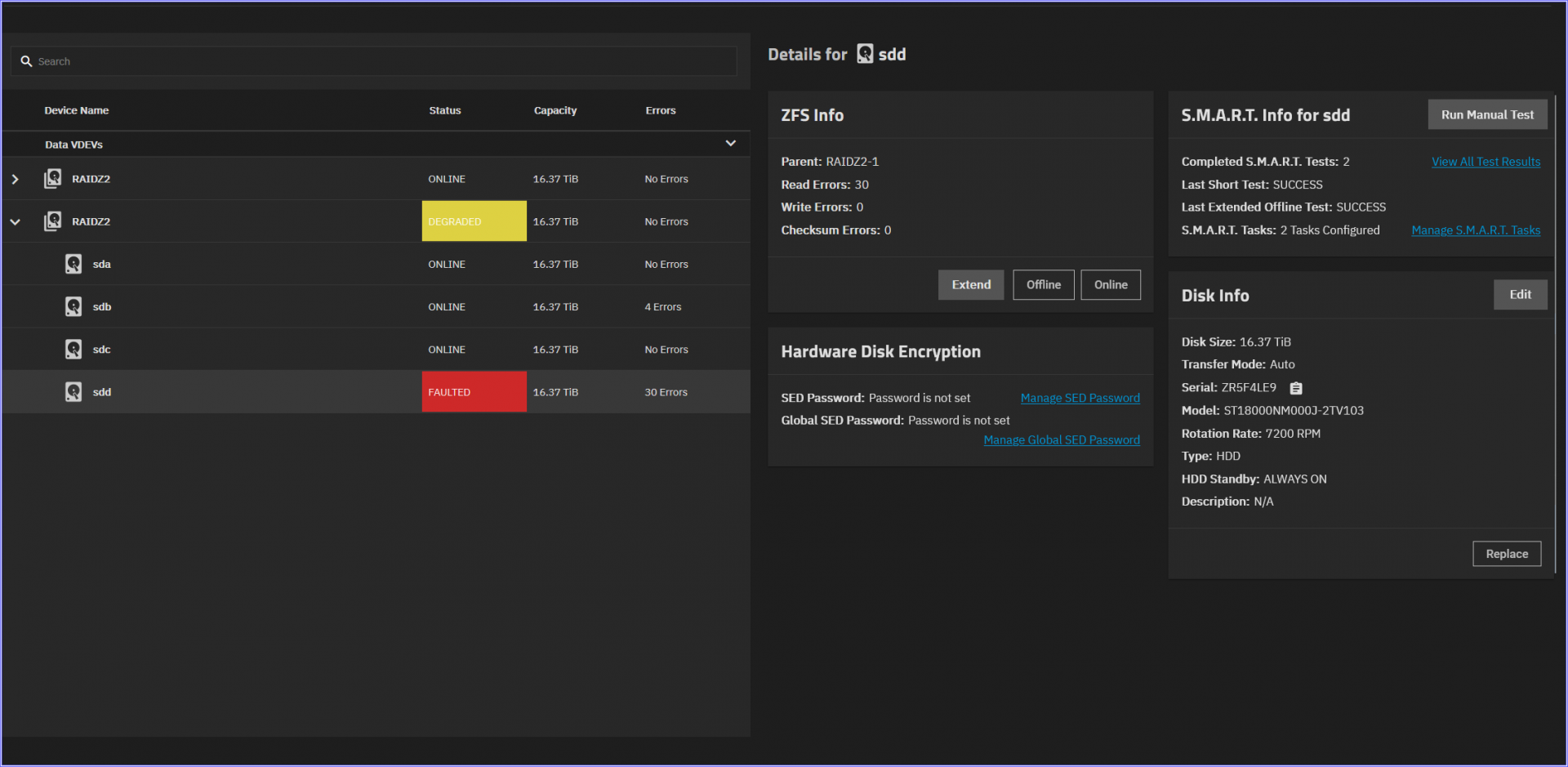Image resolution: width=1568 pixels, height=767 pixels.
Task: Click the 'Read Errors: 30' line
Action: pyautogui.click(x=825, y=185)
